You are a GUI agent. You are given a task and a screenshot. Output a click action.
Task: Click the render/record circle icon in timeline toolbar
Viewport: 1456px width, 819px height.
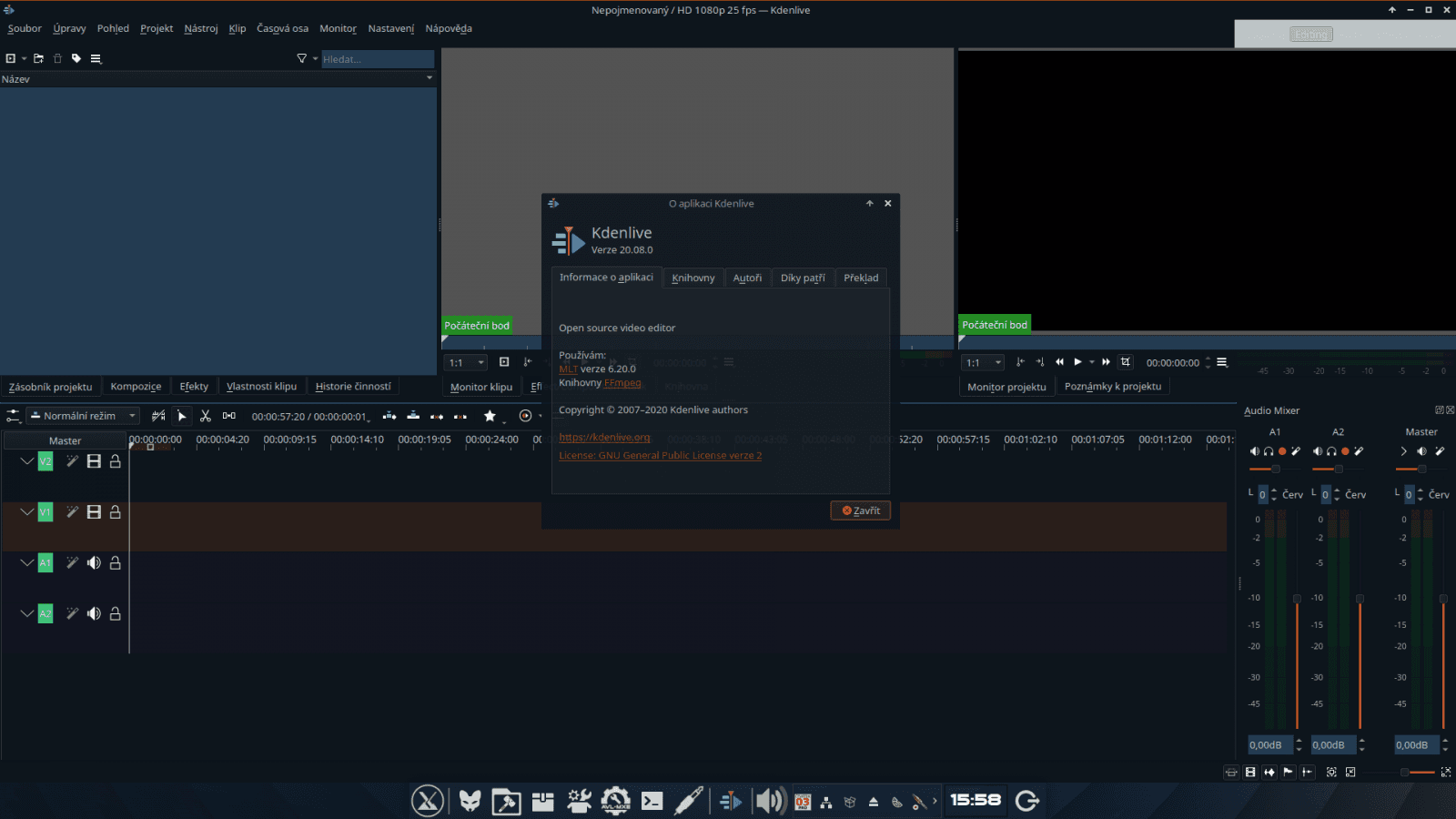pyautogui.click(x=526, y=416)
